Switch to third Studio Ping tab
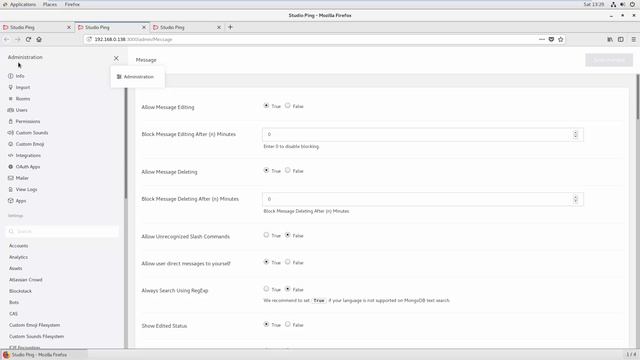The image size is (640, 360). [x=187, y=27]
